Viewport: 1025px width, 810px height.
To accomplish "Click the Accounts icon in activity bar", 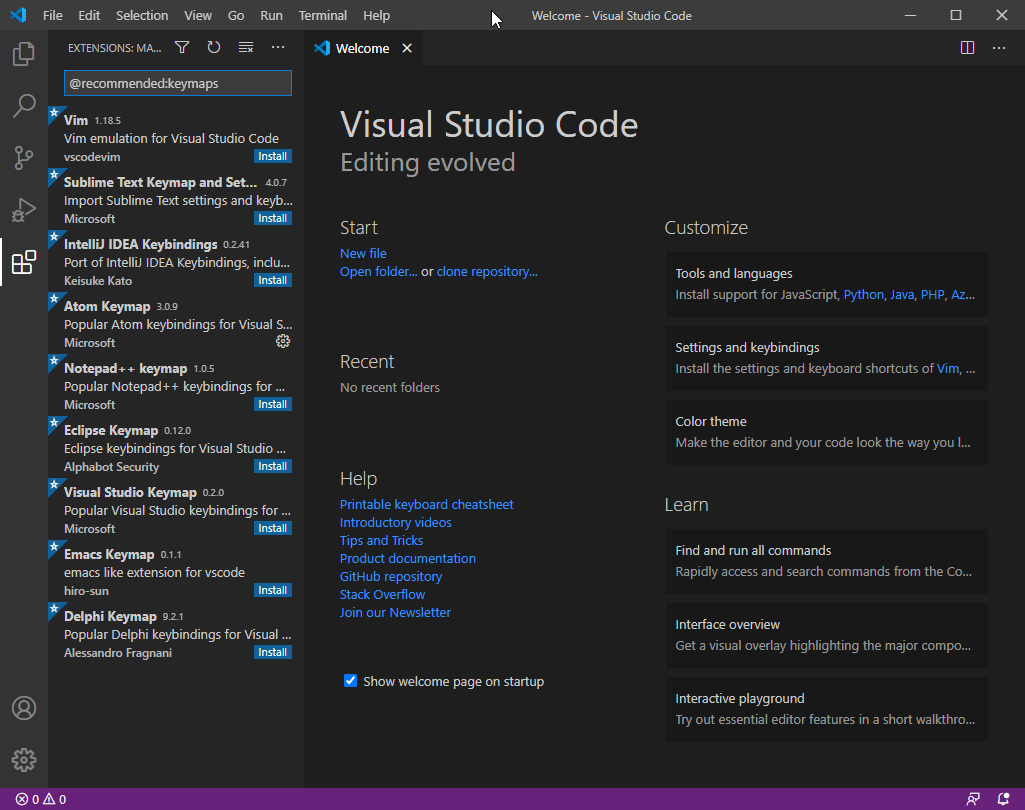I will click(24, 708).
